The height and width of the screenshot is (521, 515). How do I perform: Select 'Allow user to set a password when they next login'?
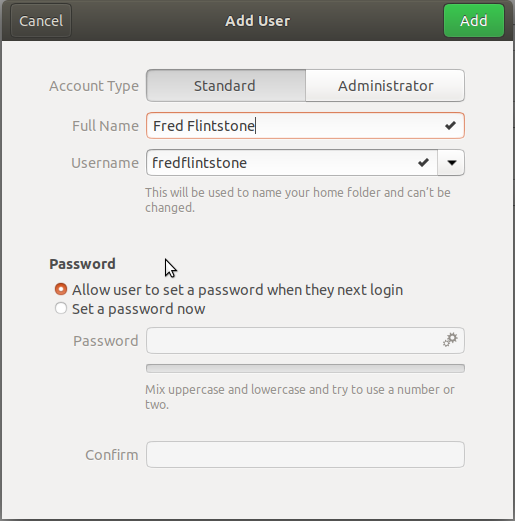click(229, 290)
